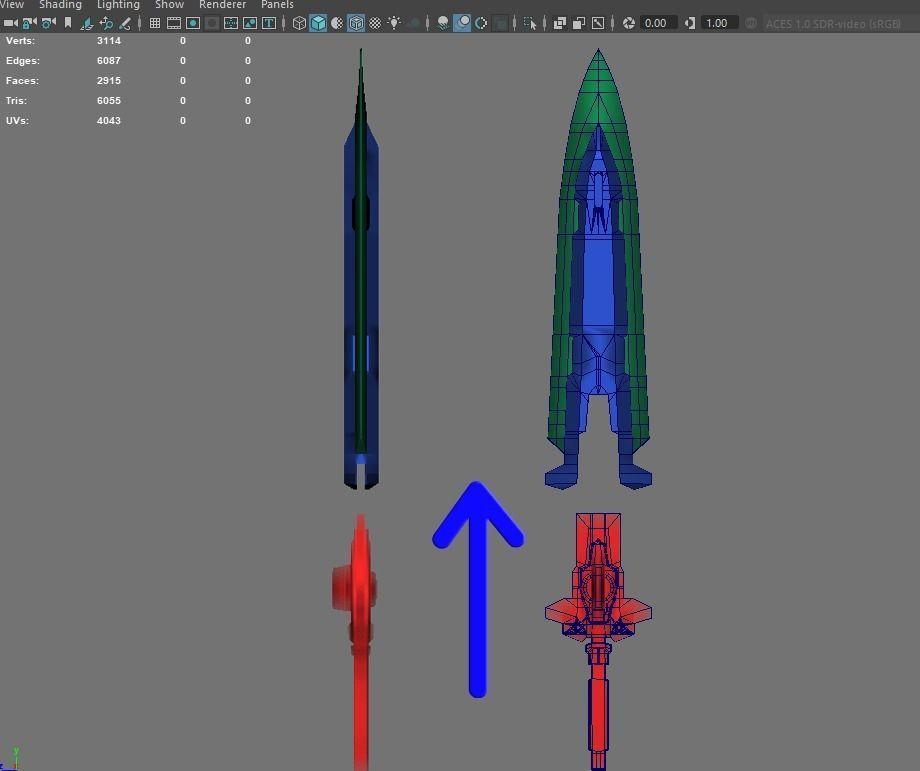Click the Gamma value field 1.00
Viewport: 920px width, 771px height.
719,23
